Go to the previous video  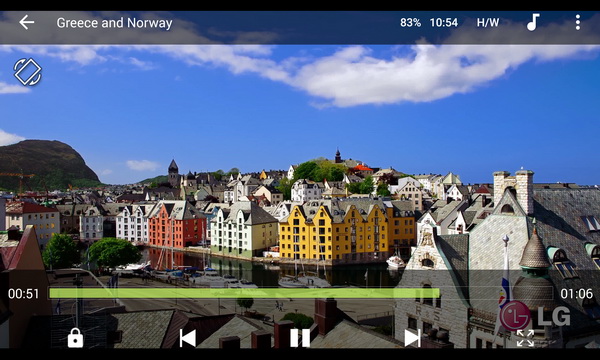[x=188, y=338]
